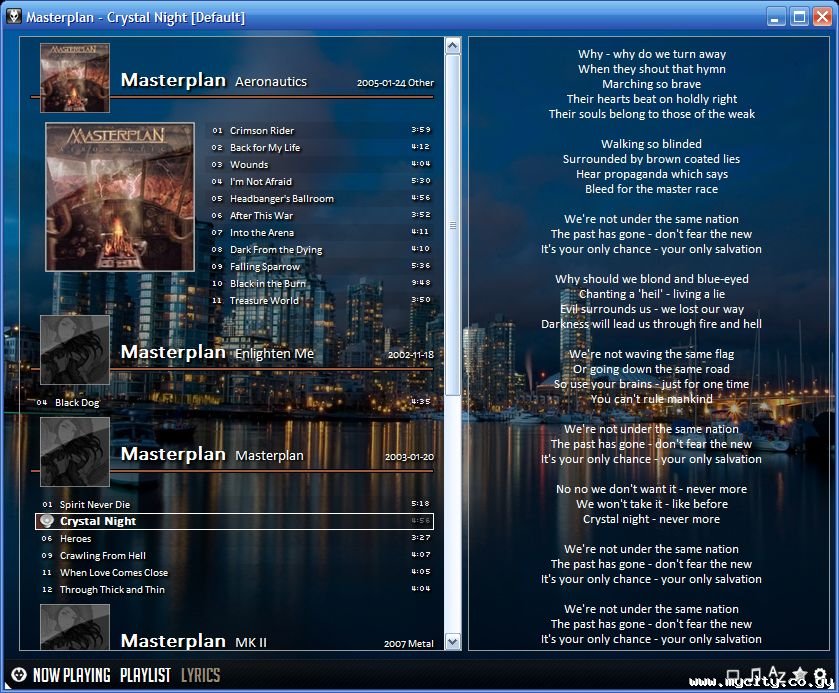The height and width of the screenshot is (693, 839).
Task: Select track Headbanger's Ballroom
Action: point(321,198)
